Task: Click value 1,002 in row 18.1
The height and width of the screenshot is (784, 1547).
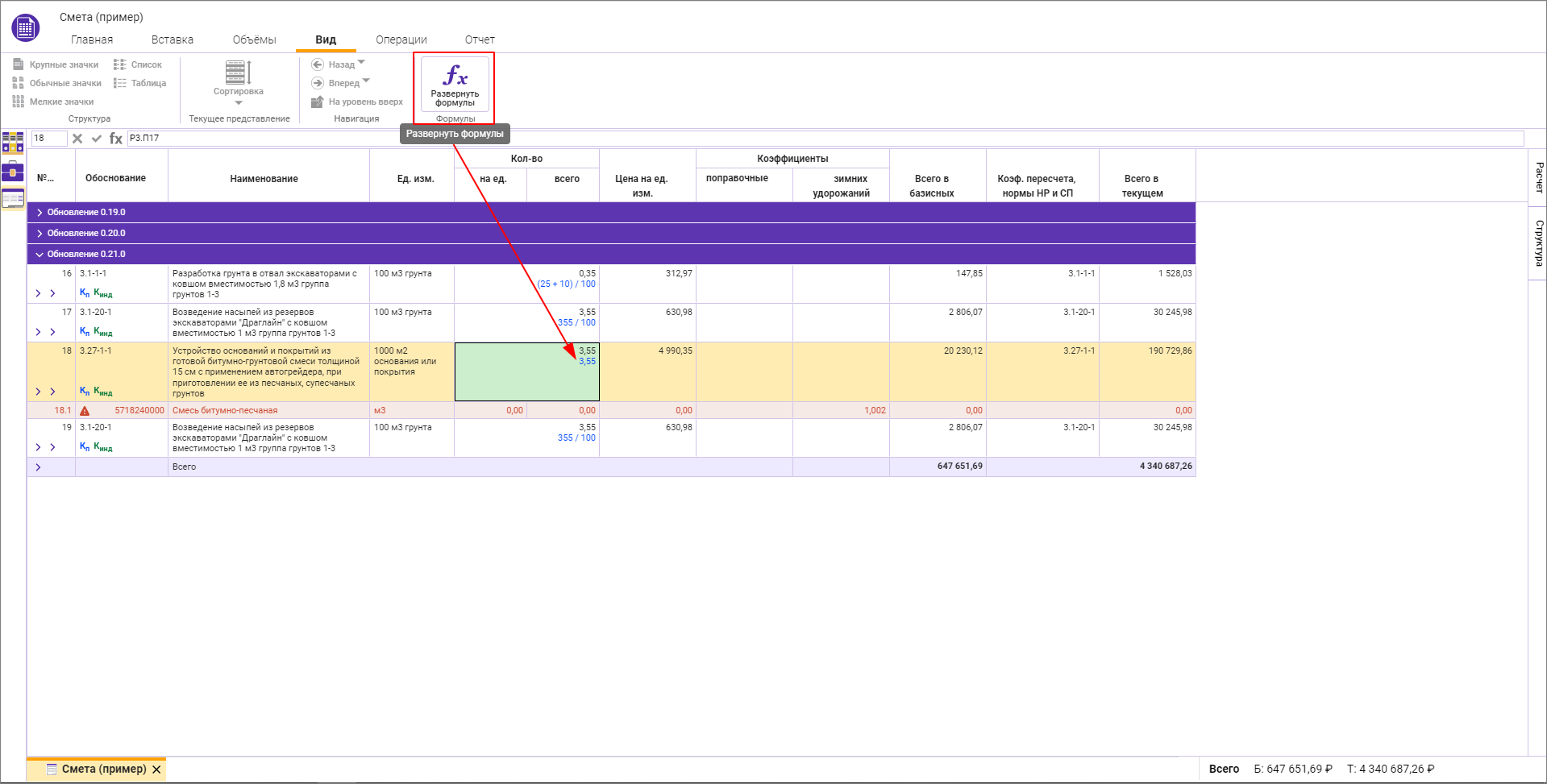Action: click(x=875, y=411)
